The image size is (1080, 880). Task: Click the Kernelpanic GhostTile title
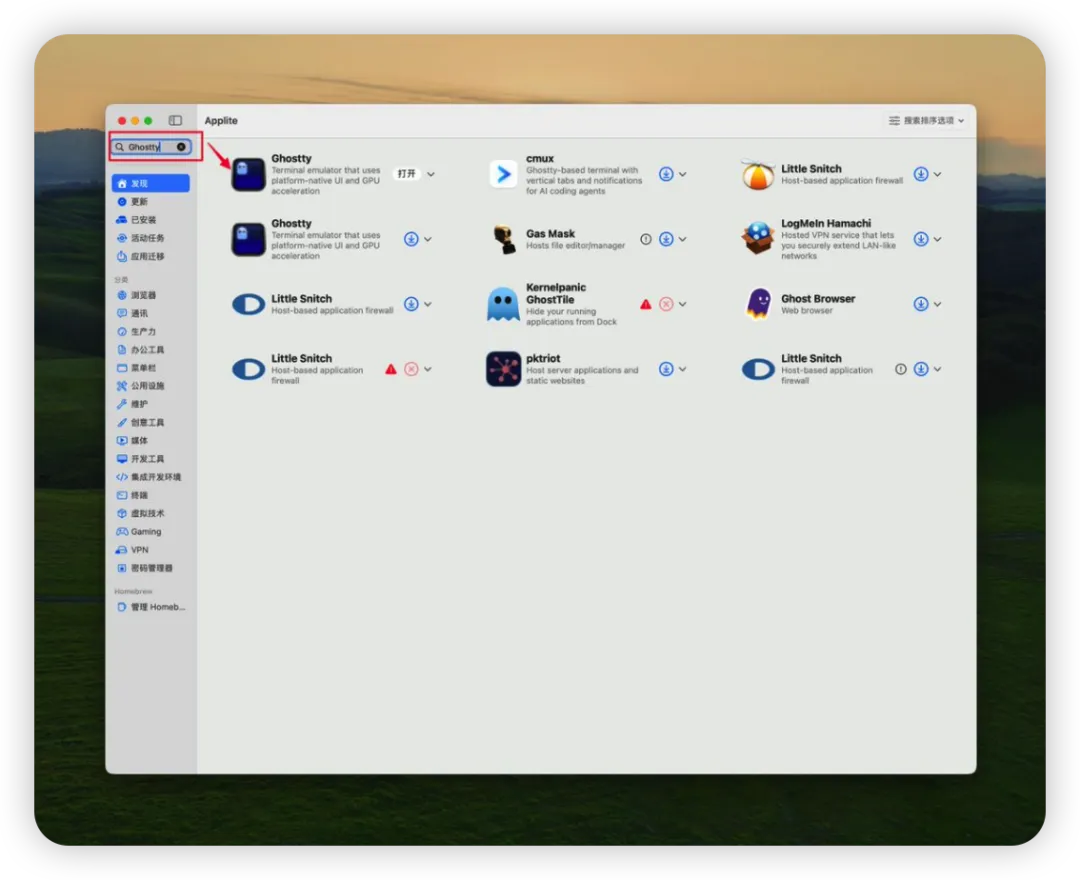pos(556,293)
